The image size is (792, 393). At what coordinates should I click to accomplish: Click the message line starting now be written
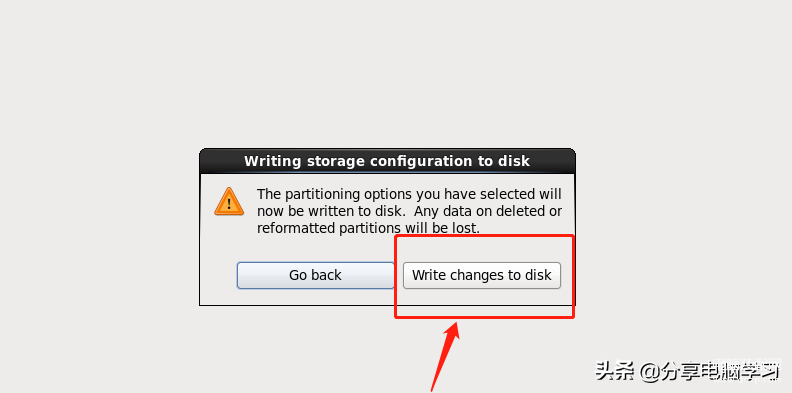(x=409, y=211)
